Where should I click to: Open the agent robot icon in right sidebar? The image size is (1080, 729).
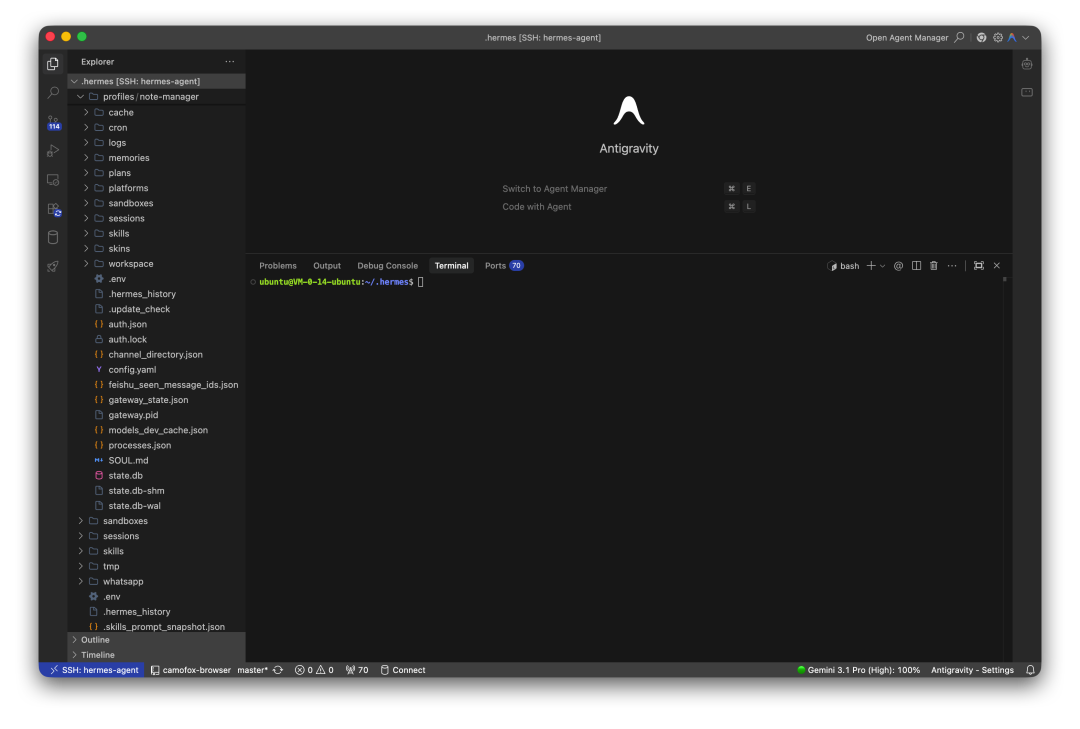1027,64
